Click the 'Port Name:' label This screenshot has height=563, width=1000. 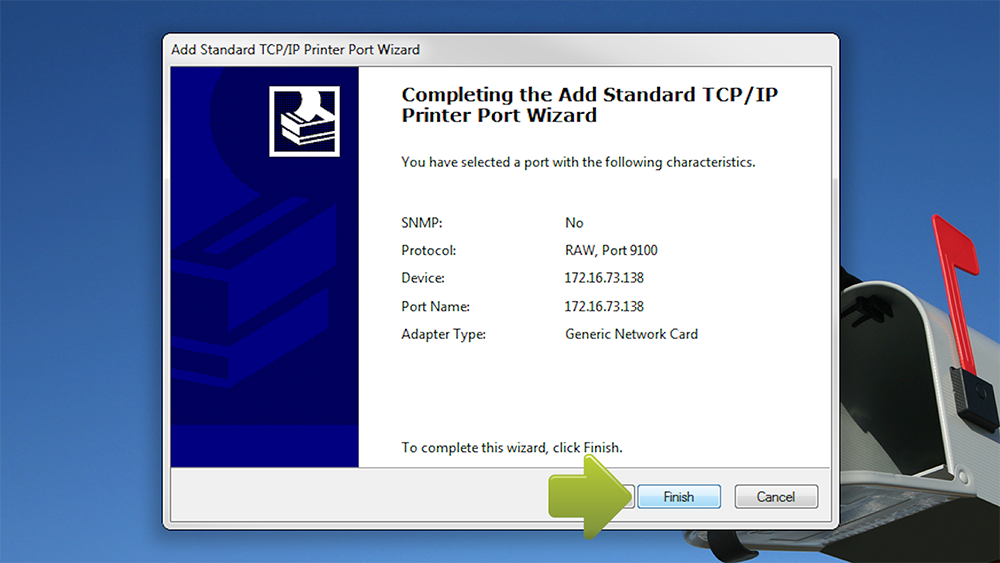point(436,307)
